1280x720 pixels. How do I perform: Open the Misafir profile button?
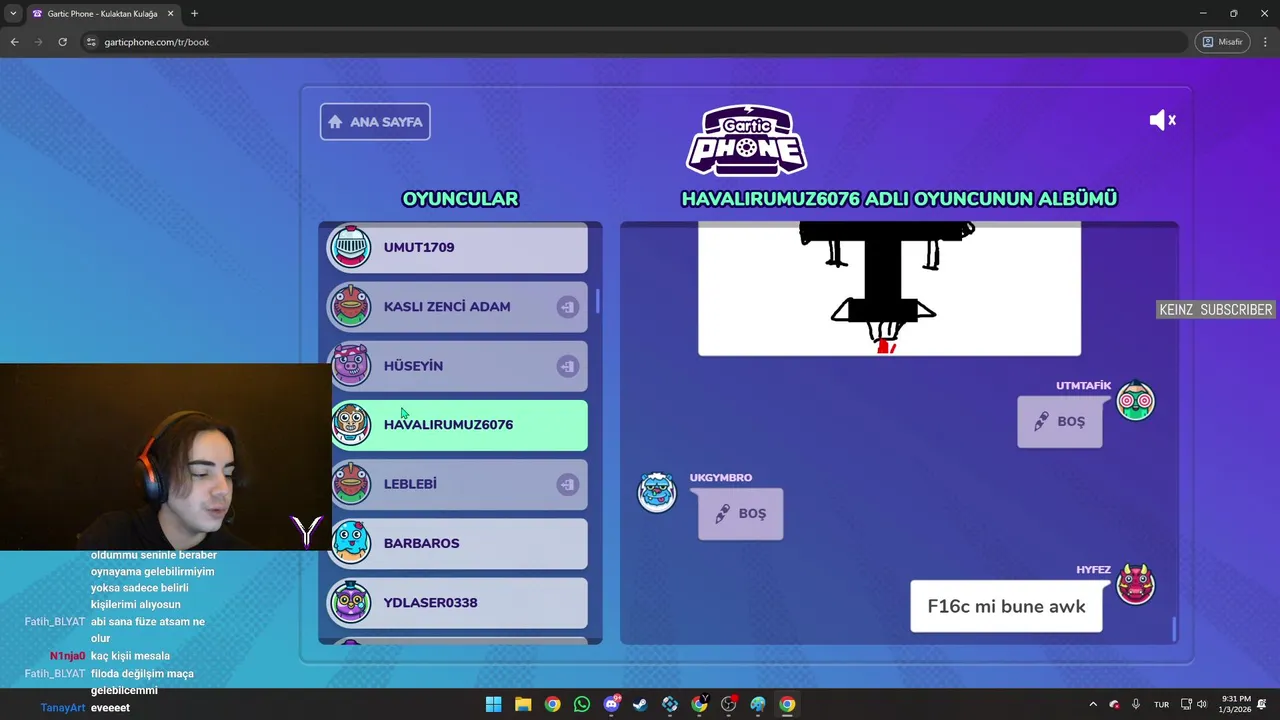point(1222,42)
